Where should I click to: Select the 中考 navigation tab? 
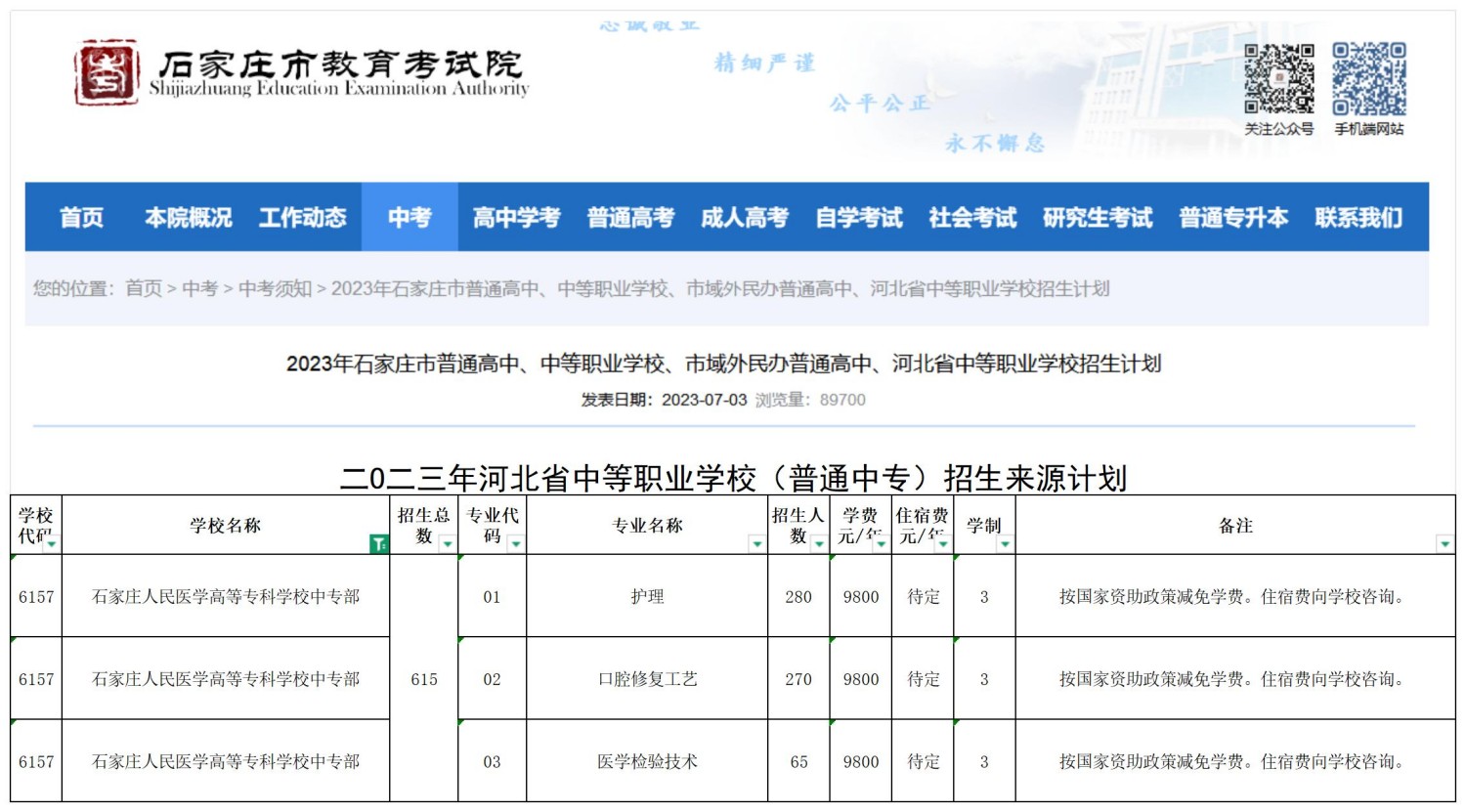tap(409, 217)
